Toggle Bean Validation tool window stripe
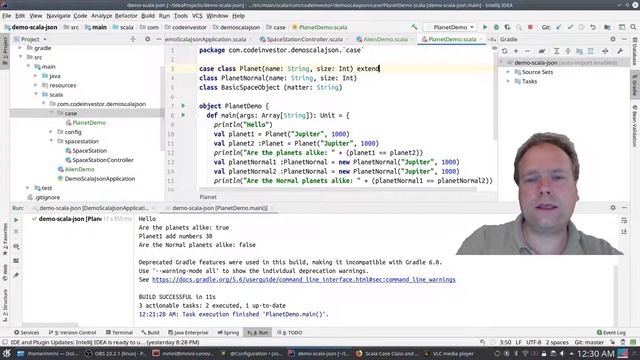Image resolution: width=640 pixels, height=360 pixels. [635, 125]
